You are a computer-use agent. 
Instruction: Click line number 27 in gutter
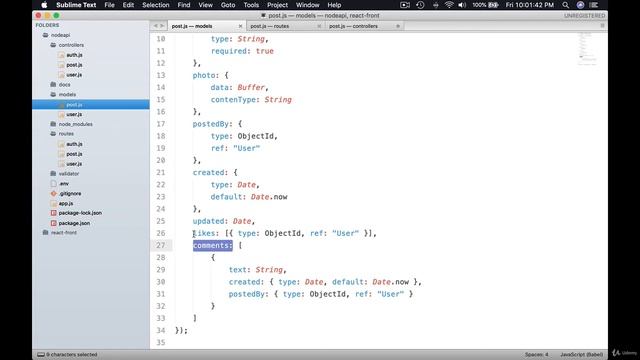(160, 245)
